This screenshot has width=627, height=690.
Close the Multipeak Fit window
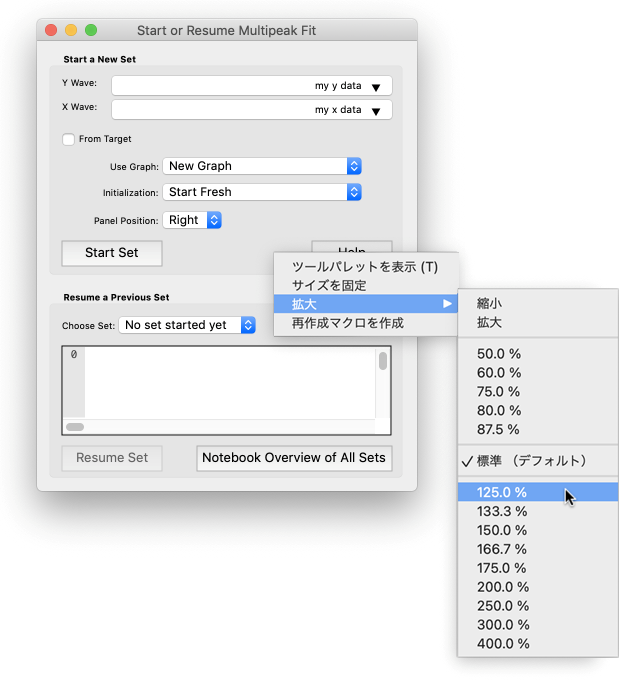51,31
